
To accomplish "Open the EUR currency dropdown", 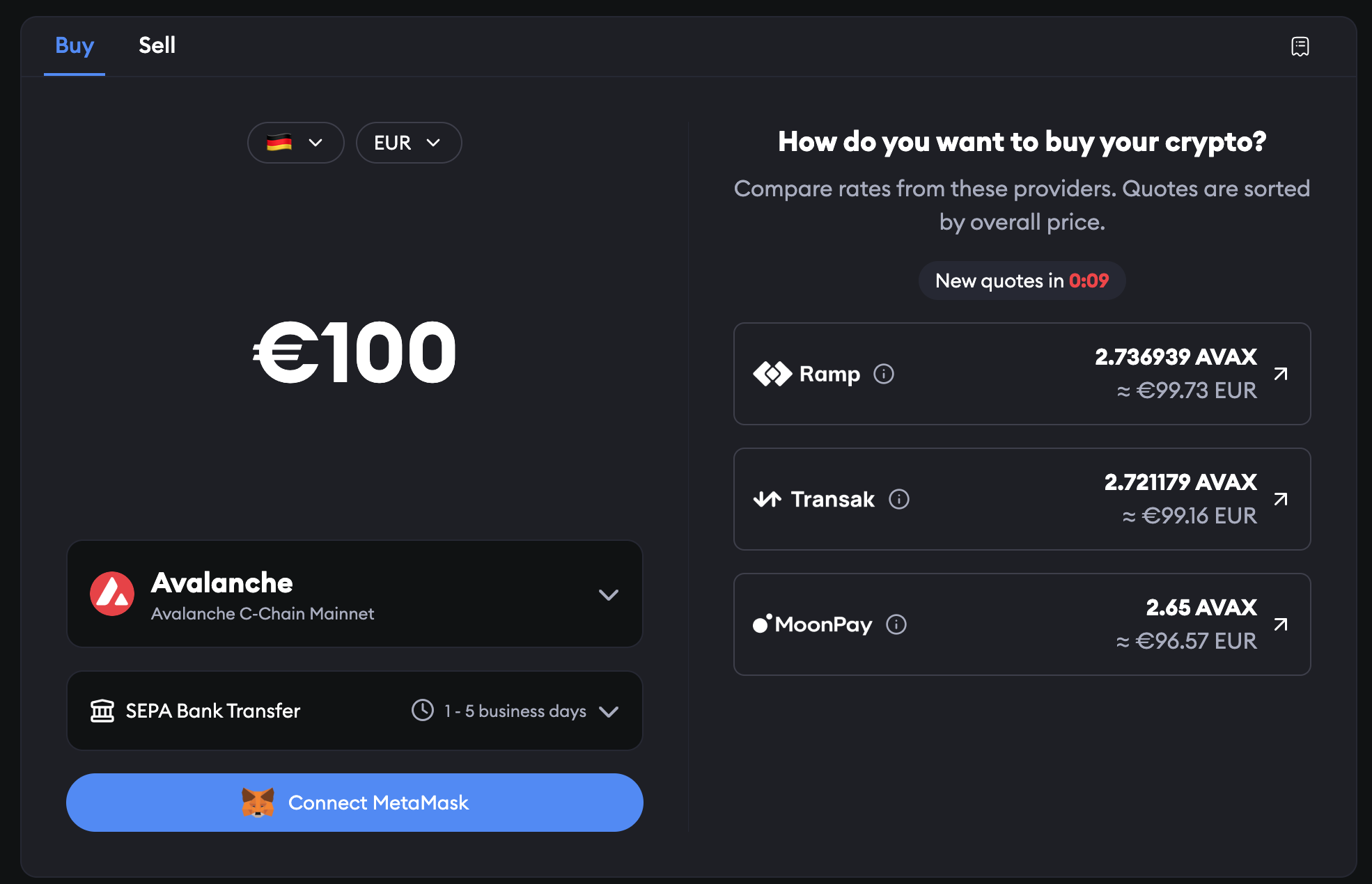I will pyautogui.click(x=408, y=143).
